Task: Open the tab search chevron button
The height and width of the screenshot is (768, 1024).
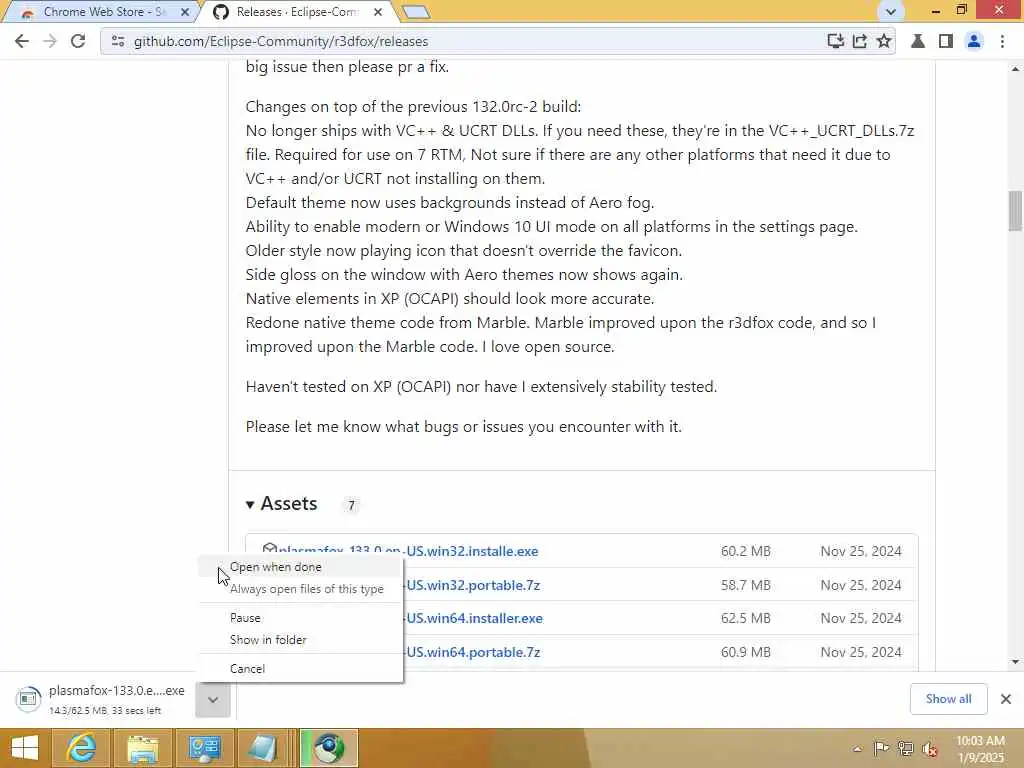Action: pyautogui.click(x=890, y=11)
